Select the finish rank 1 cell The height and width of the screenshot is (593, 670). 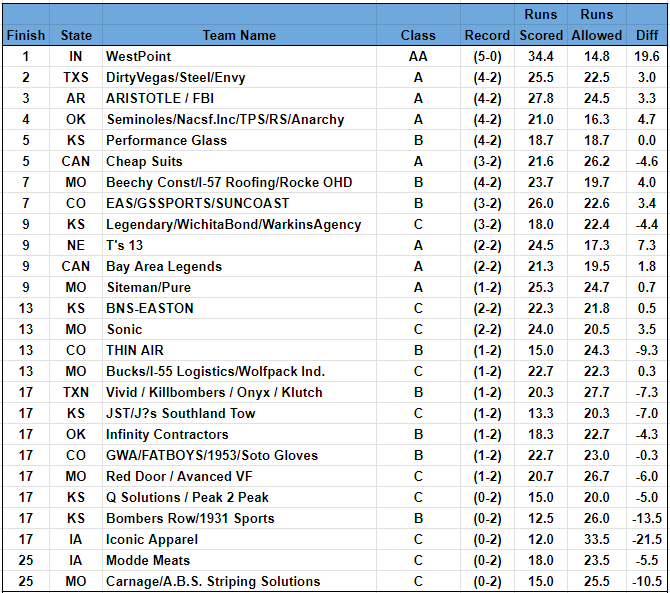tap(26, 56)
